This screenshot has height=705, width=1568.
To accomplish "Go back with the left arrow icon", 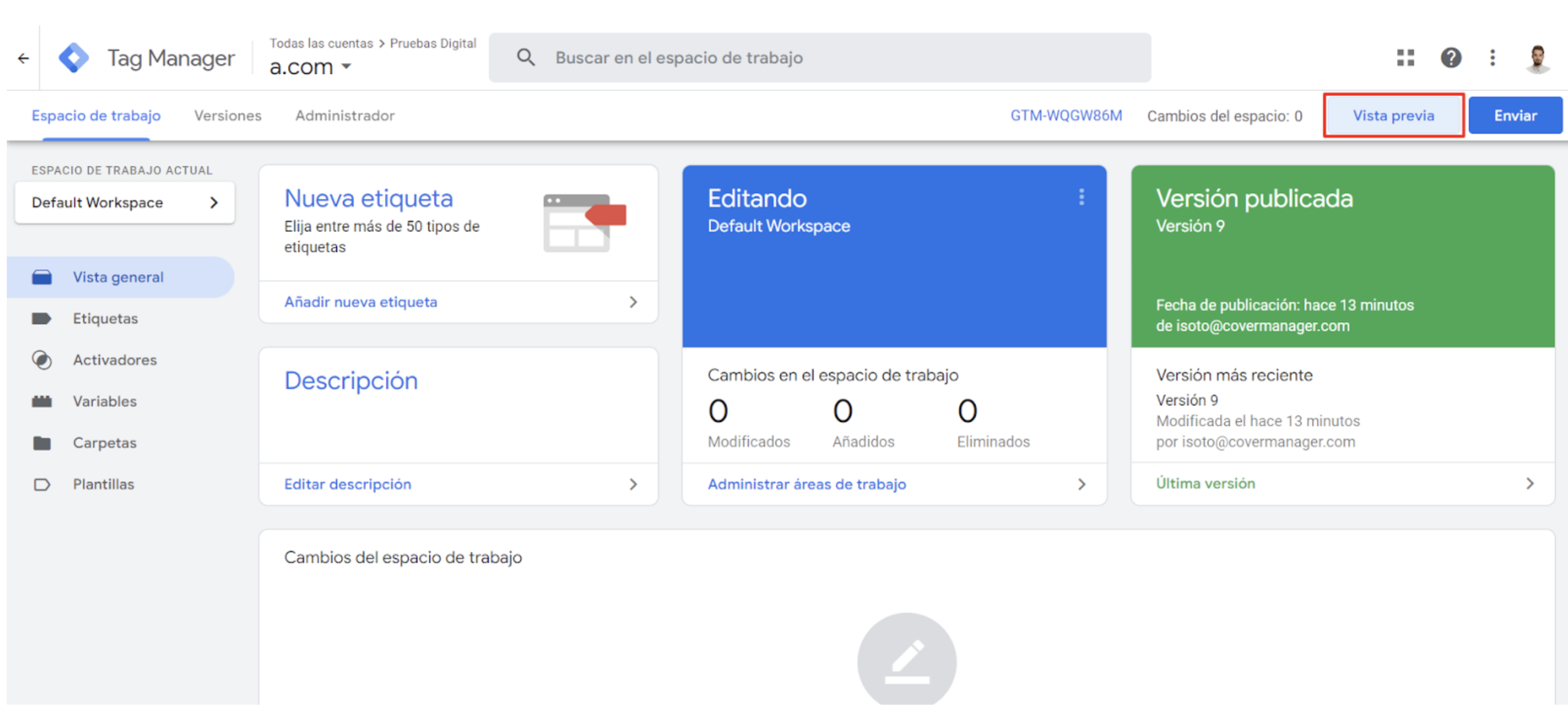I will point(23,58).
